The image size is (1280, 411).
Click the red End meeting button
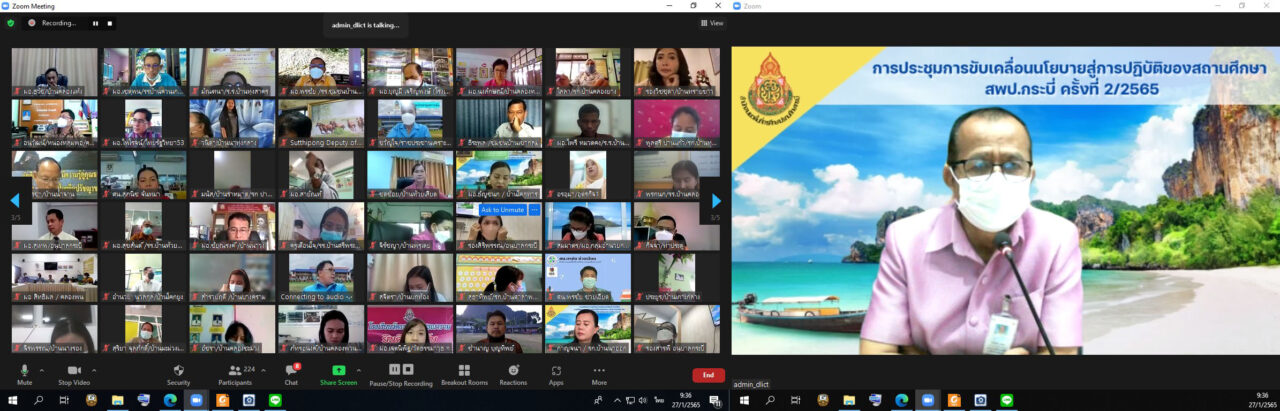708,375
